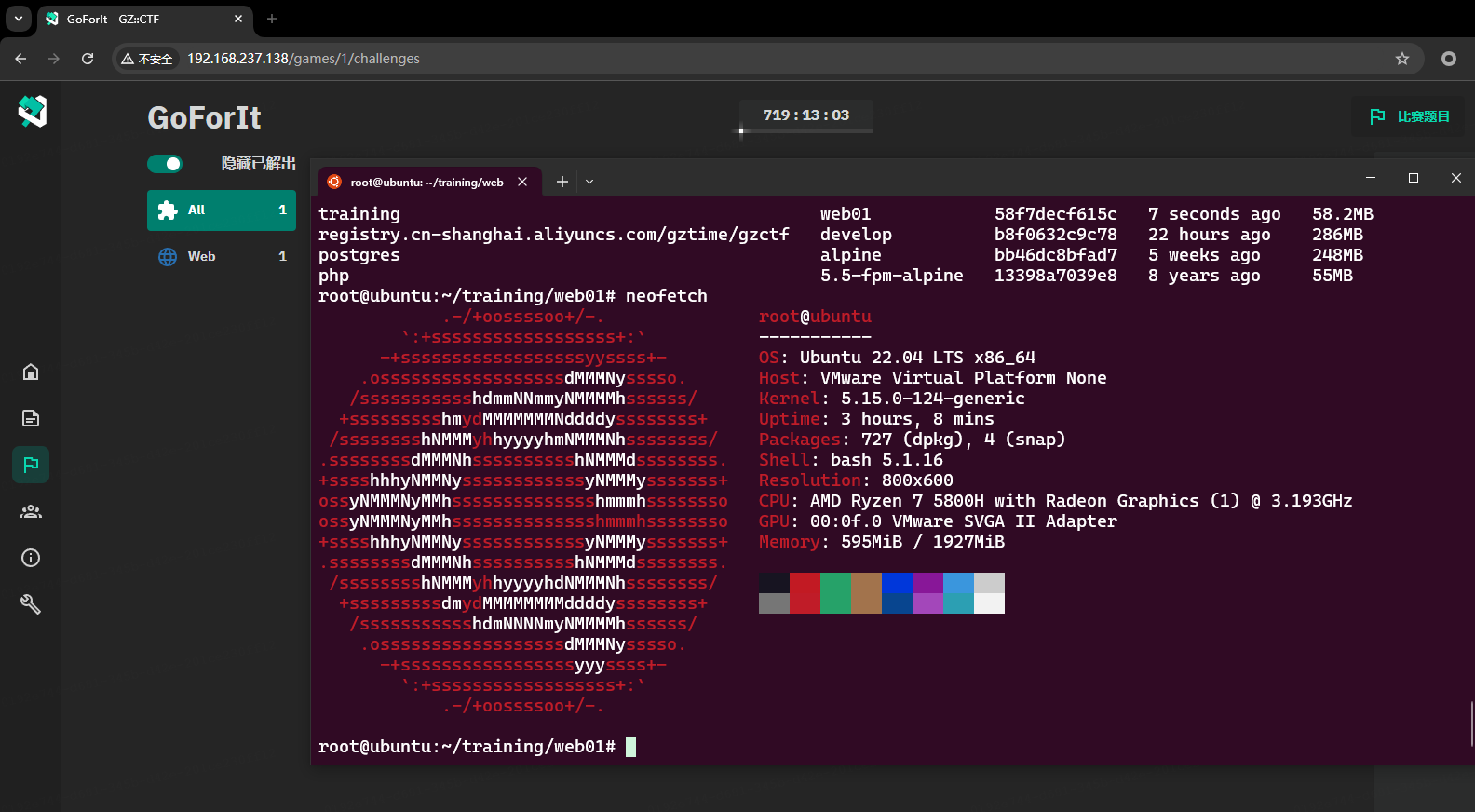
Task: Close the GoForIt browser tab
Action: [238, 19]
